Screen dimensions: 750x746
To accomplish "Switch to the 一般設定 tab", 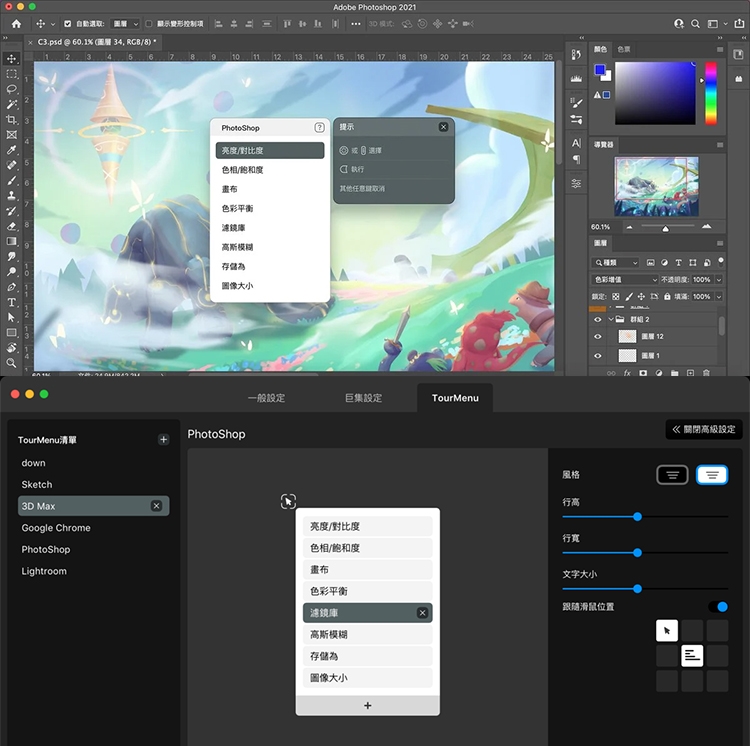I will 267,398.
